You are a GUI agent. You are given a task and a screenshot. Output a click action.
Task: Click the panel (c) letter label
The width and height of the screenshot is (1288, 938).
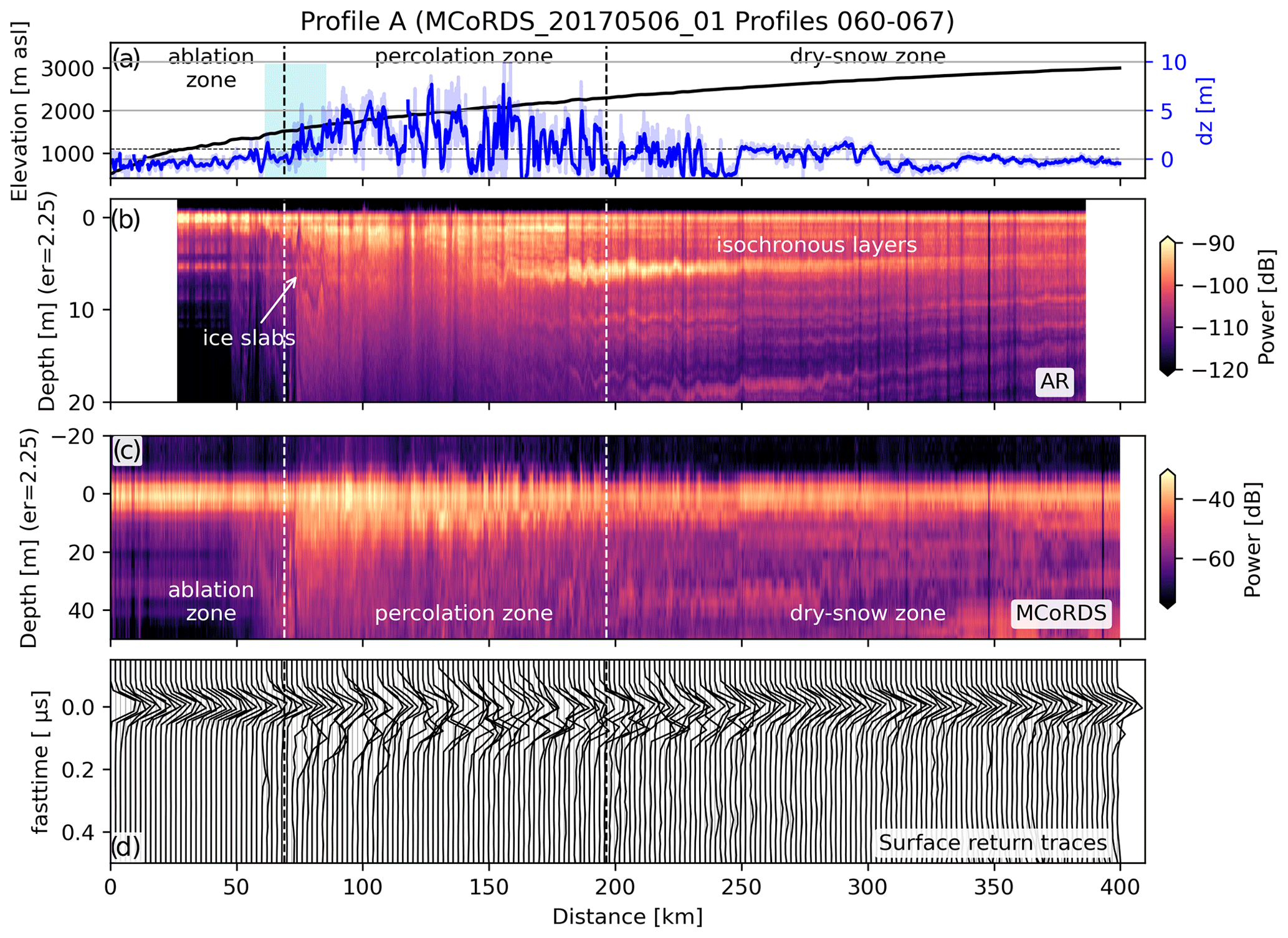pyautogui.click(x=126, y=451)
